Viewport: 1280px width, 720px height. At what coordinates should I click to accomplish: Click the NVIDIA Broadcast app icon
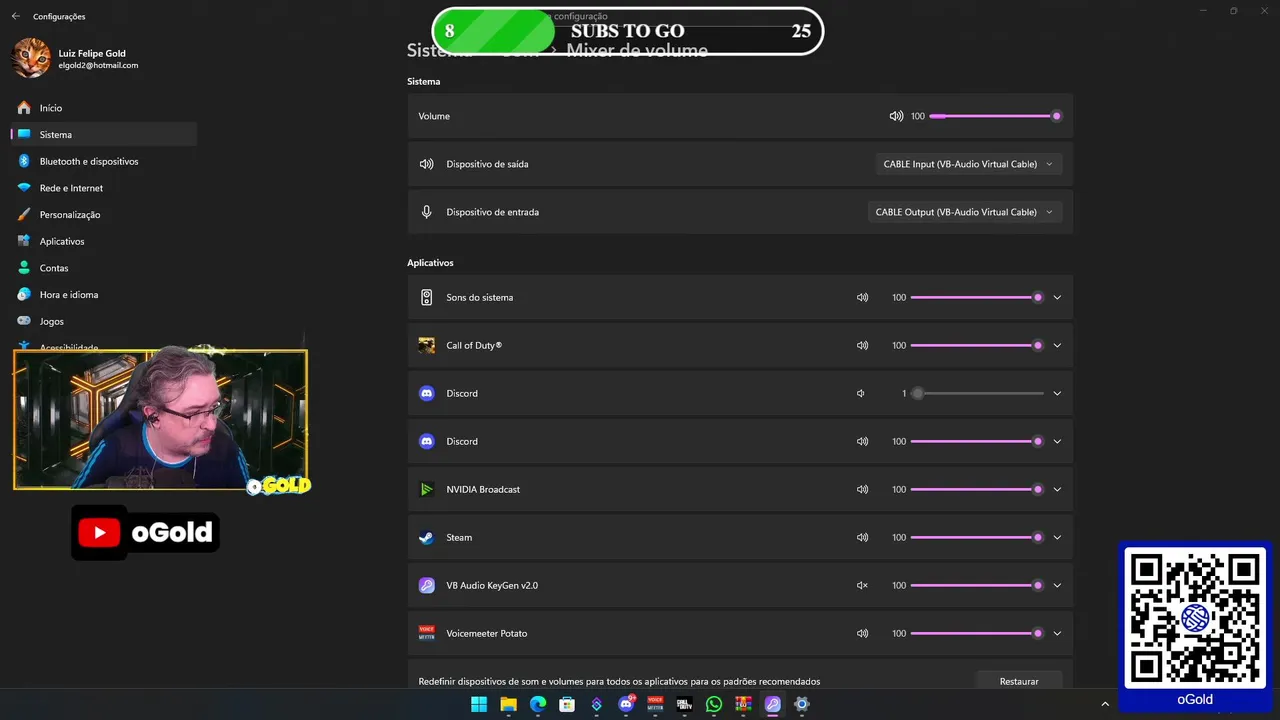(427, 489)
